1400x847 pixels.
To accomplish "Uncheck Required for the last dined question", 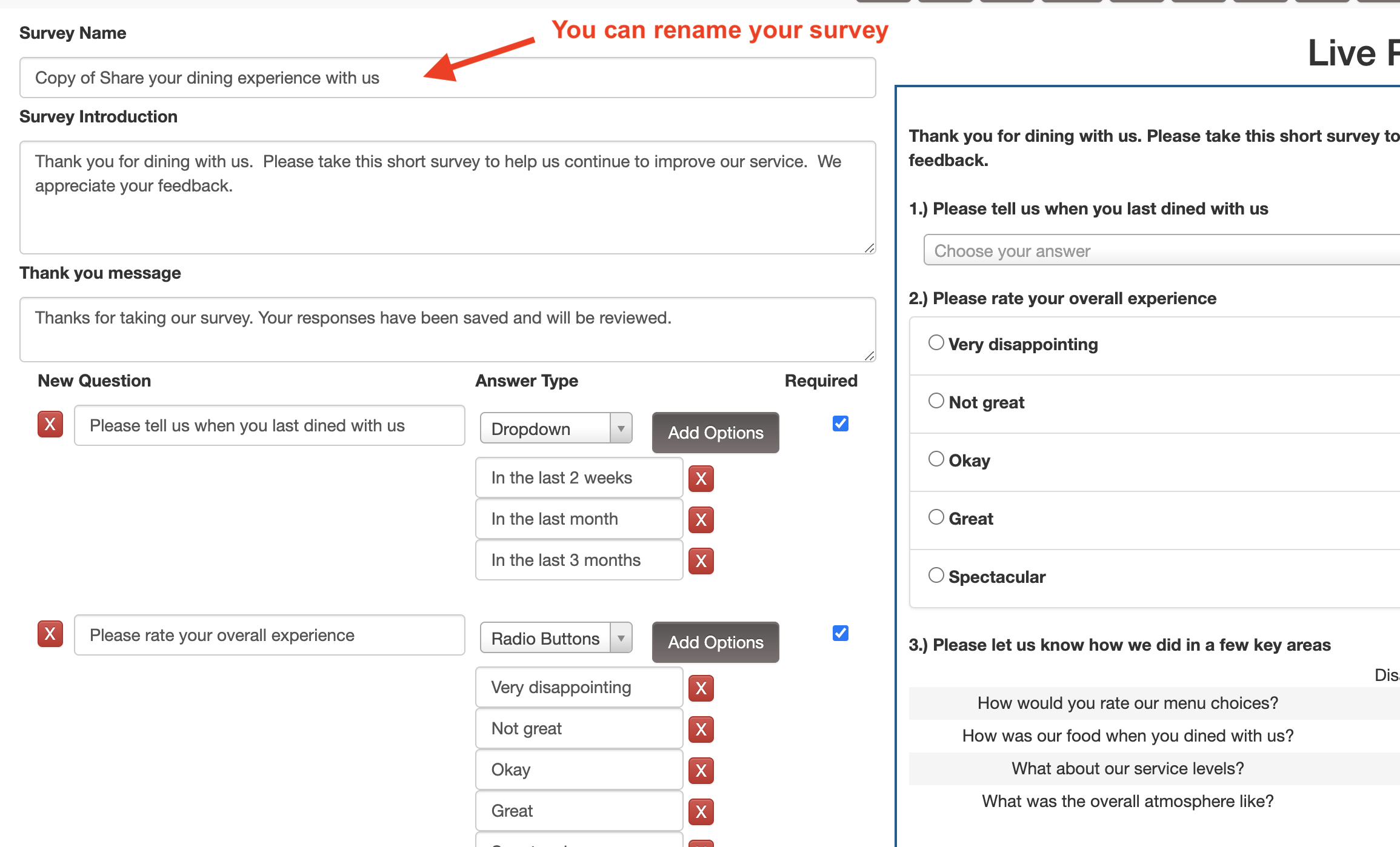I will point(841,423).
